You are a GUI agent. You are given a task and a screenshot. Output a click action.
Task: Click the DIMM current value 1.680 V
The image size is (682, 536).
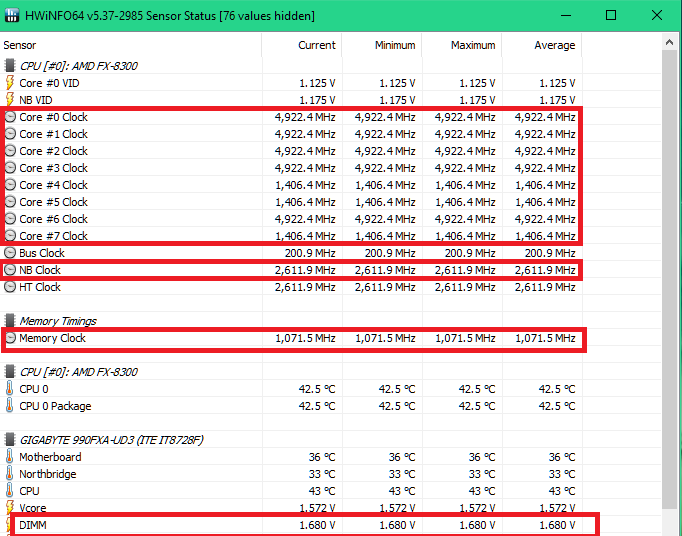click(318, 525)
